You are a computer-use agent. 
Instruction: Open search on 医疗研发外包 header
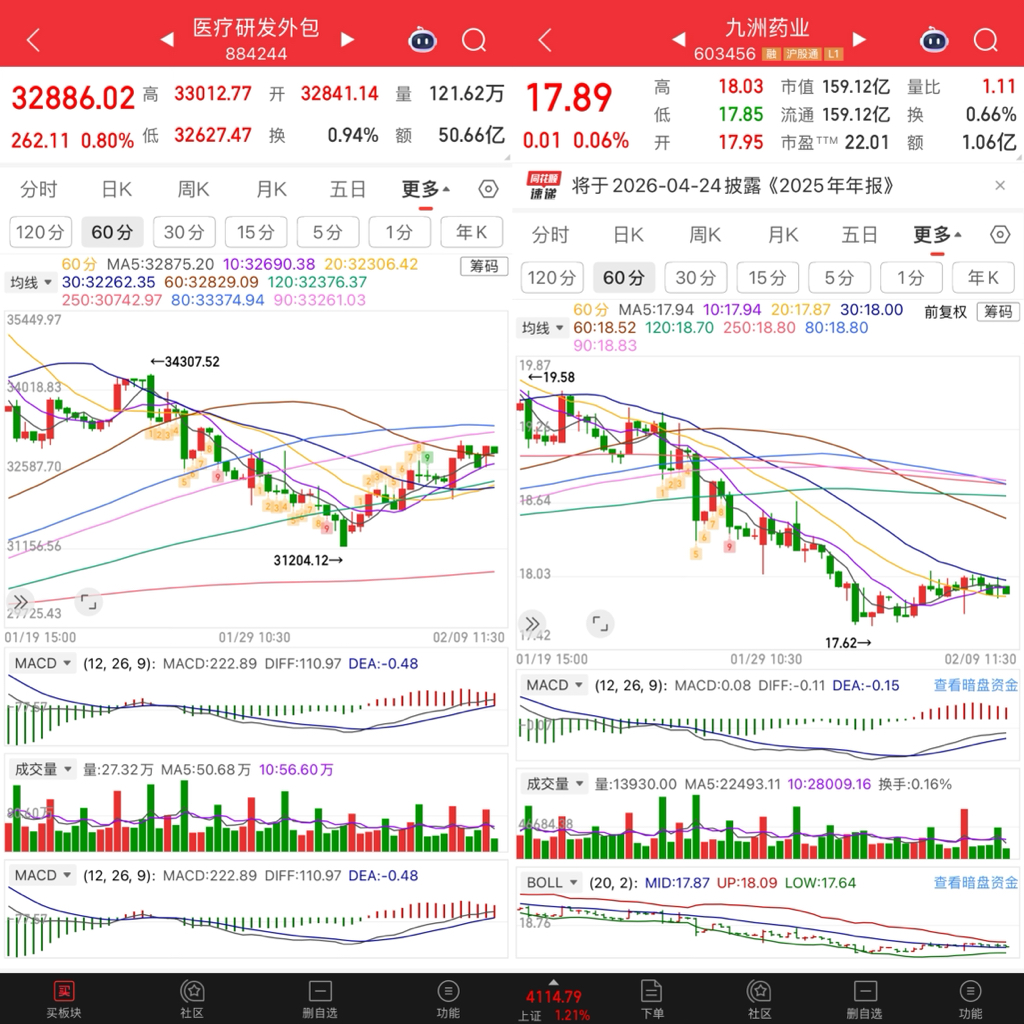point(474,40)
